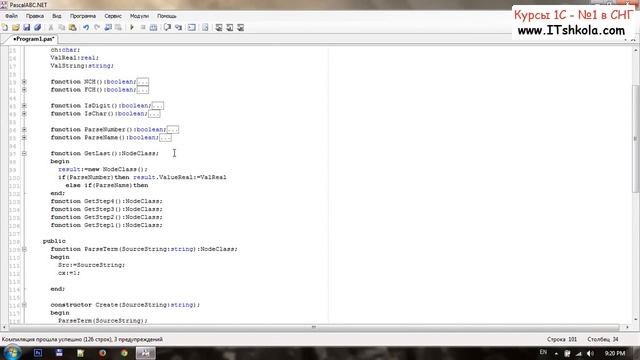Image resolution: width=640 pixels, height=360 pixels.
Task: Click the www.ITshkola.com link text
Action: pos(571,30)
